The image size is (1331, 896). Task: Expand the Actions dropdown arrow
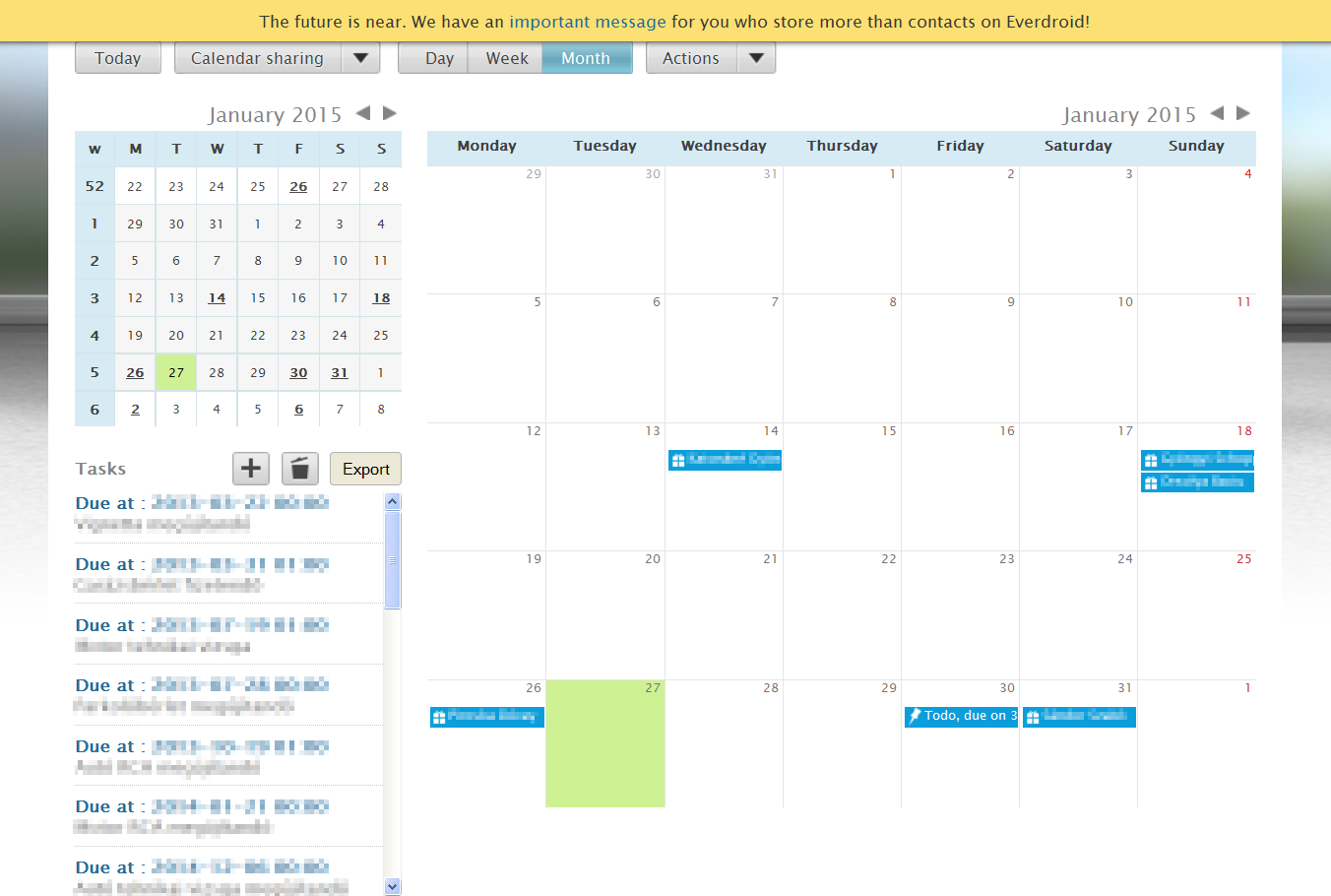tap(756, 58)
